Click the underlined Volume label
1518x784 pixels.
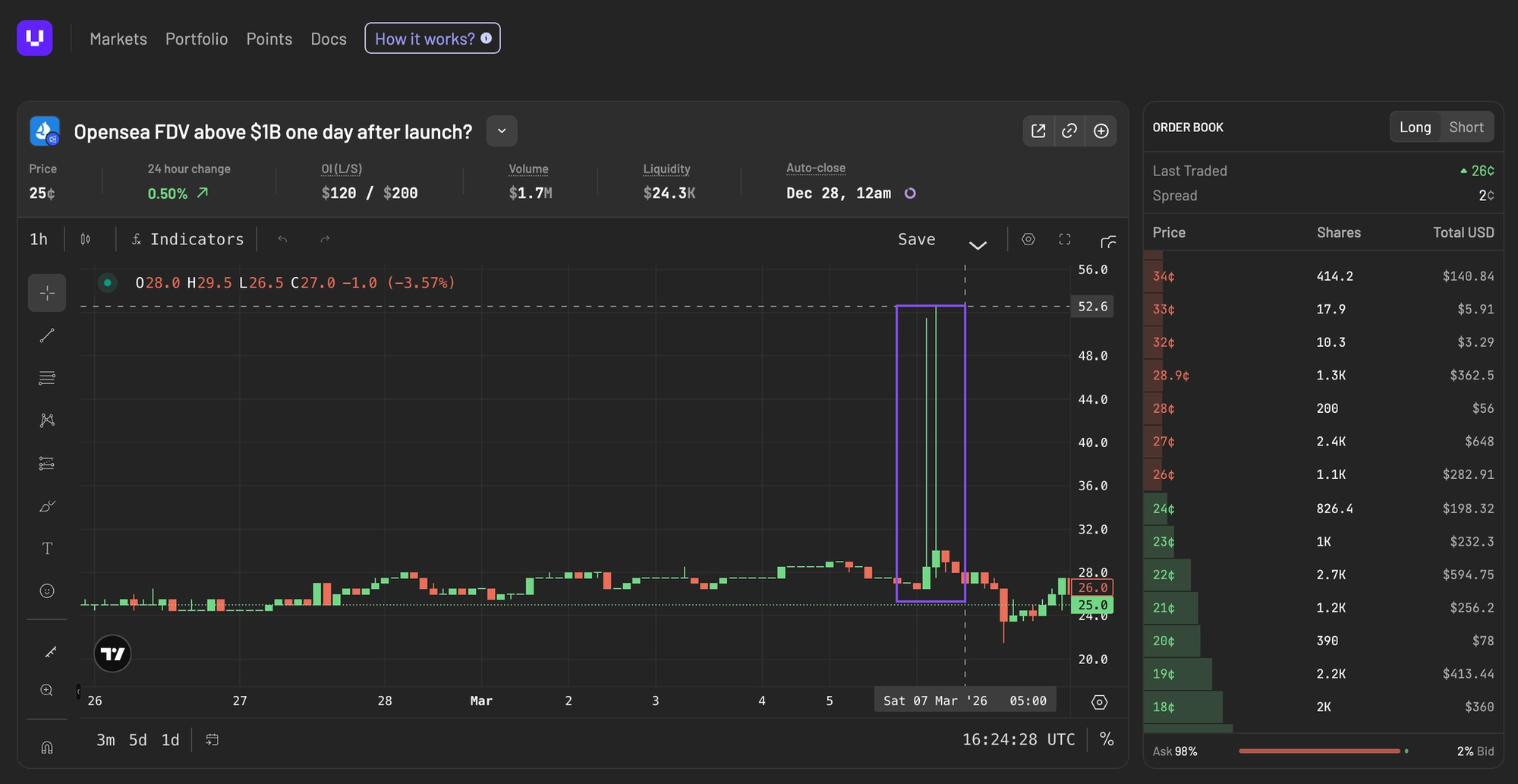[x=528, y=169]
